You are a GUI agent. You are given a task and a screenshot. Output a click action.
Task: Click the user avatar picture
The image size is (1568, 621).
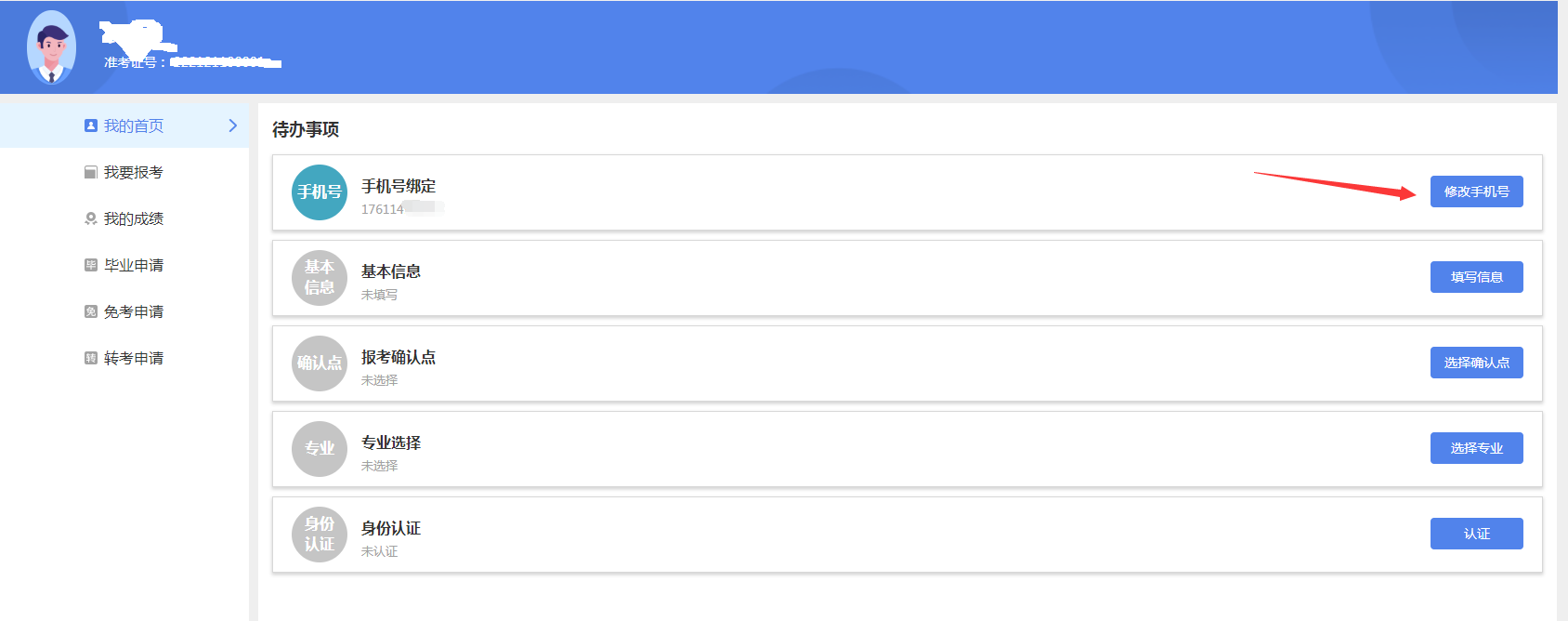click(x=51, y=47)
